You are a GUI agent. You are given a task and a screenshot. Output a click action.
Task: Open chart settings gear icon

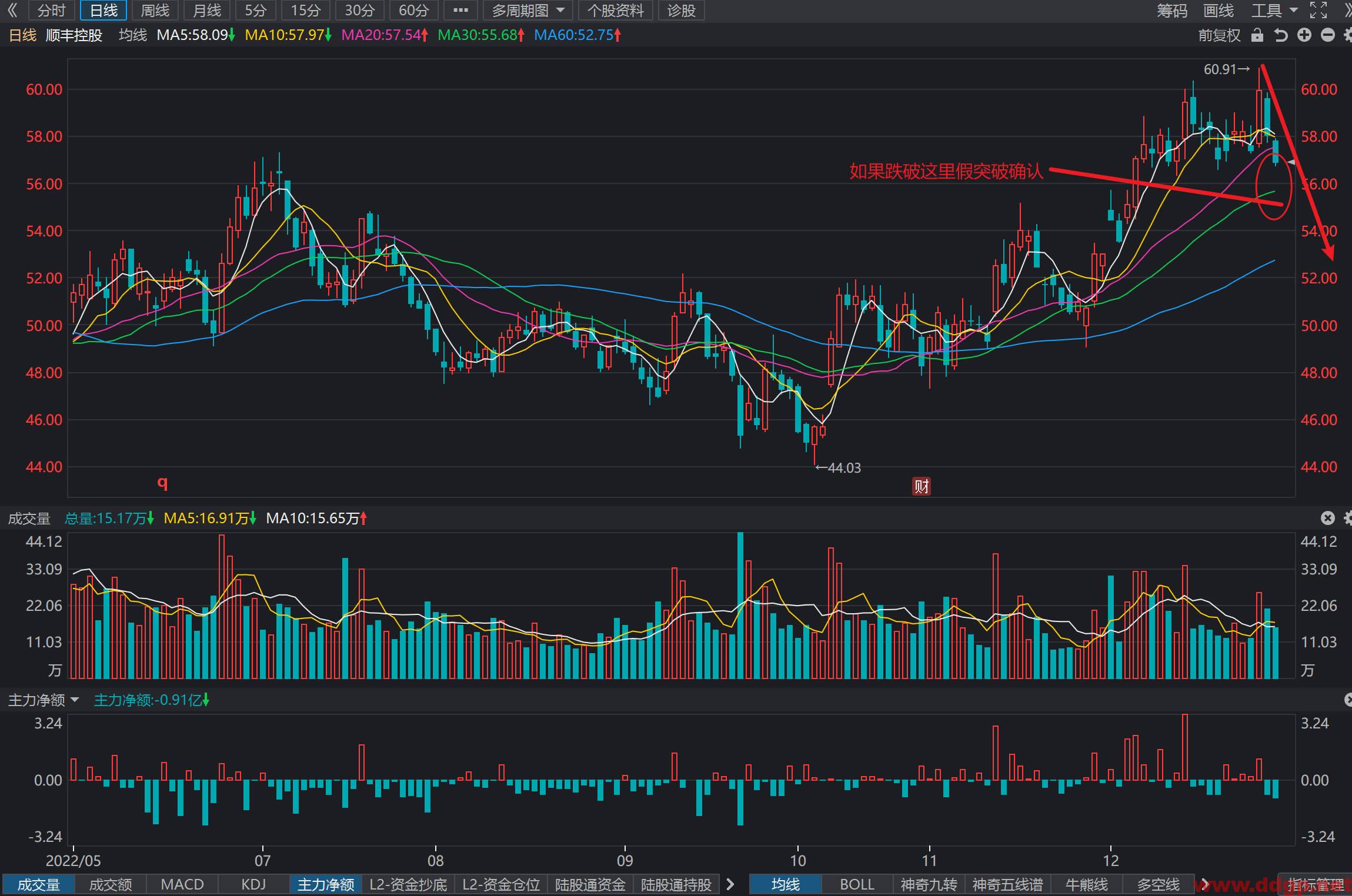click(1348, 35)
